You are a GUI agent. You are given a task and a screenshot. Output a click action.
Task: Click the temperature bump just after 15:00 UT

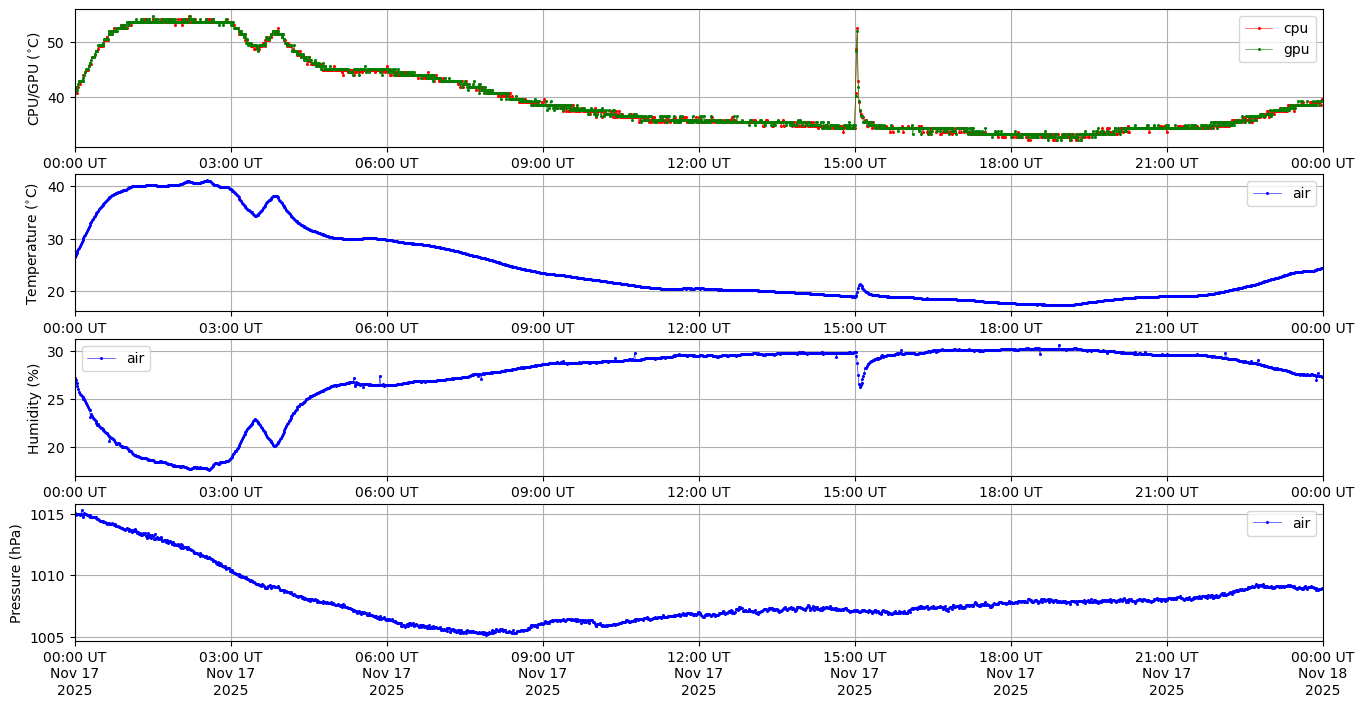[860, 285]
